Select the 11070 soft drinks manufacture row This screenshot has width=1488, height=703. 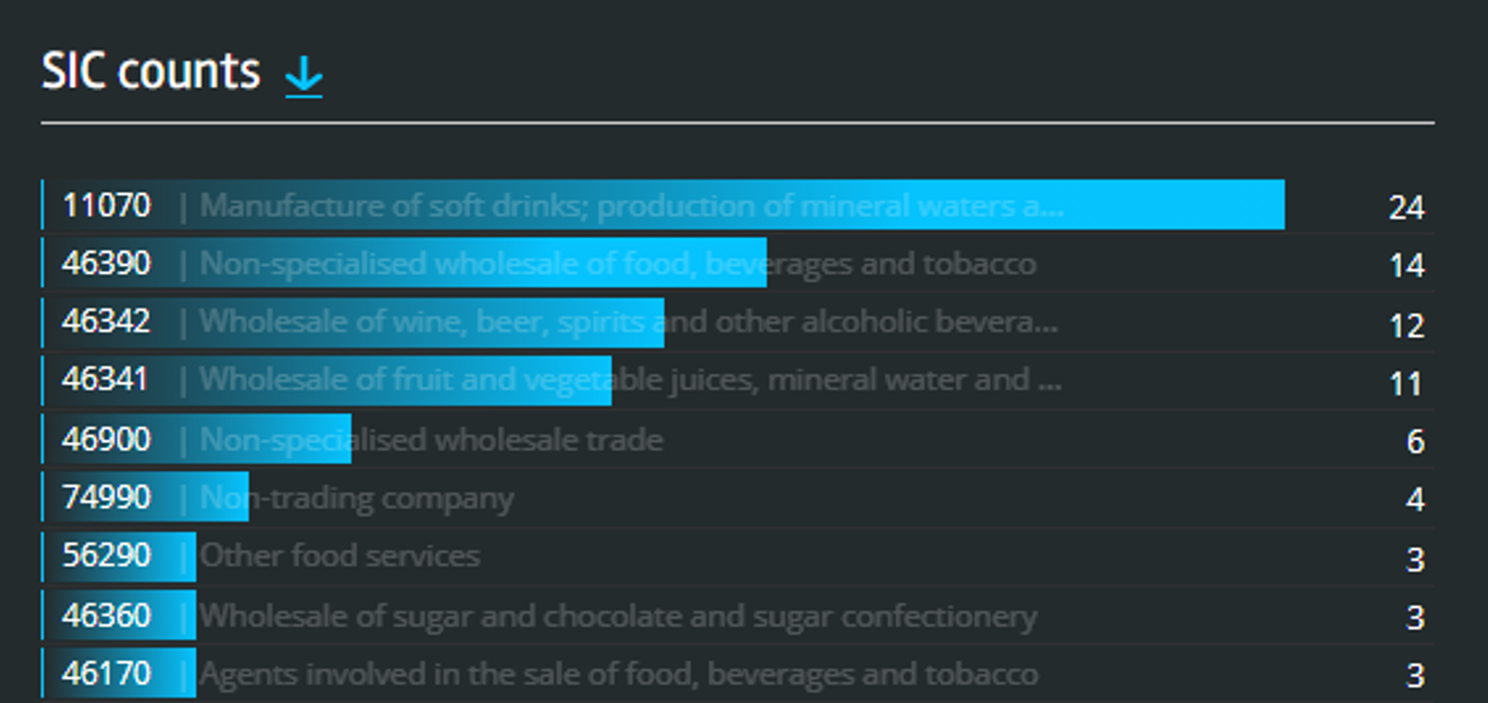click(738, 205)
